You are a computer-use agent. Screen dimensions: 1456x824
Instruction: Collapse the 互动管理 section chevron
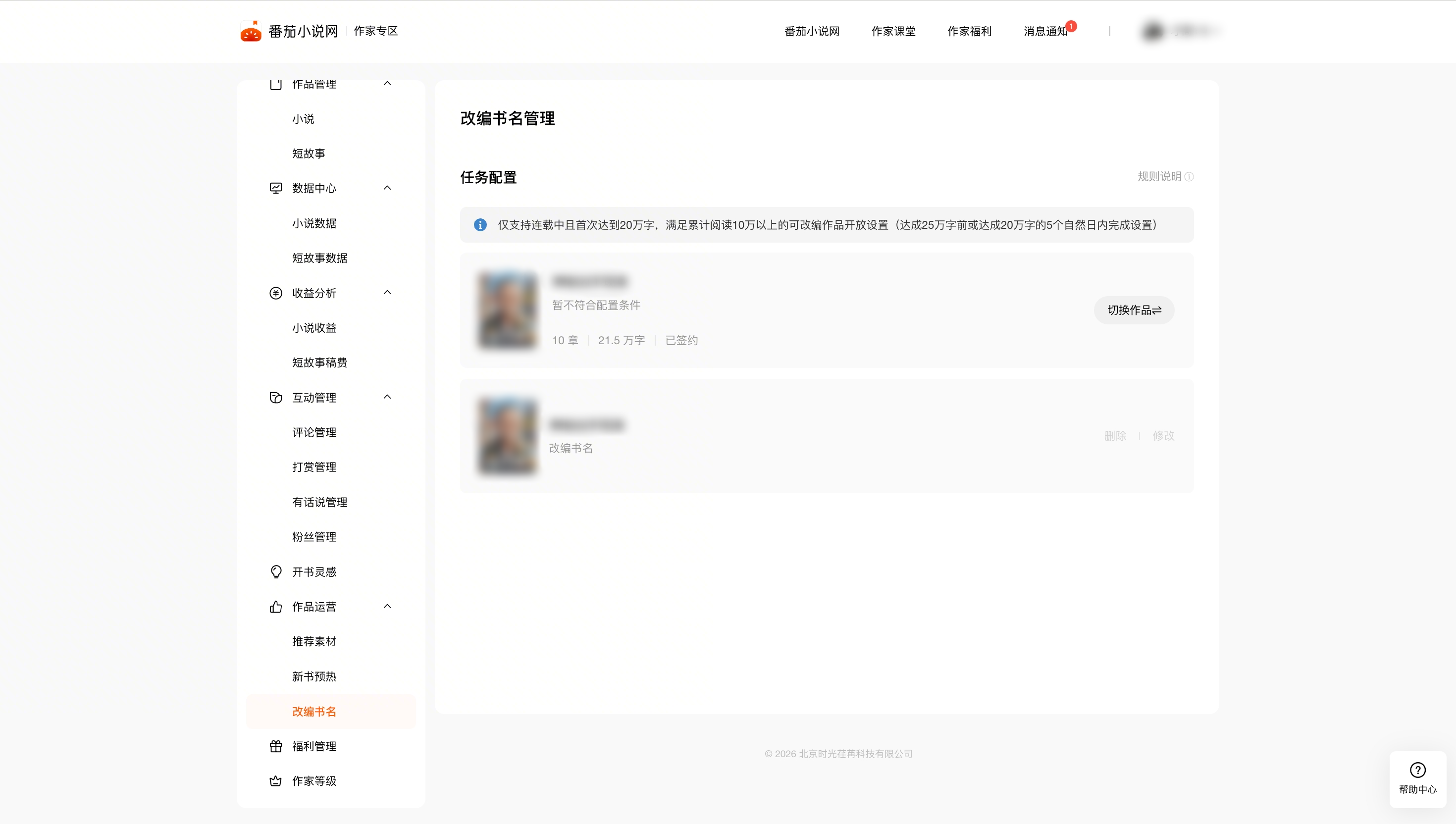tap(387, 397)
